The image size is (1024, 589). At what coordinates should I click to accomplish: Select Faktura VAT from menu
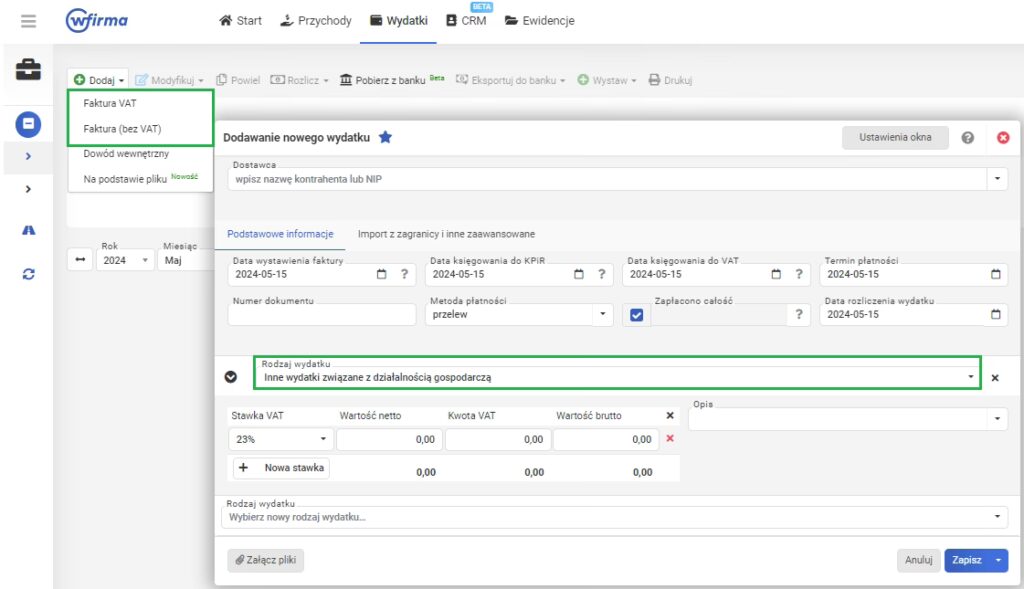pos(110,103)
